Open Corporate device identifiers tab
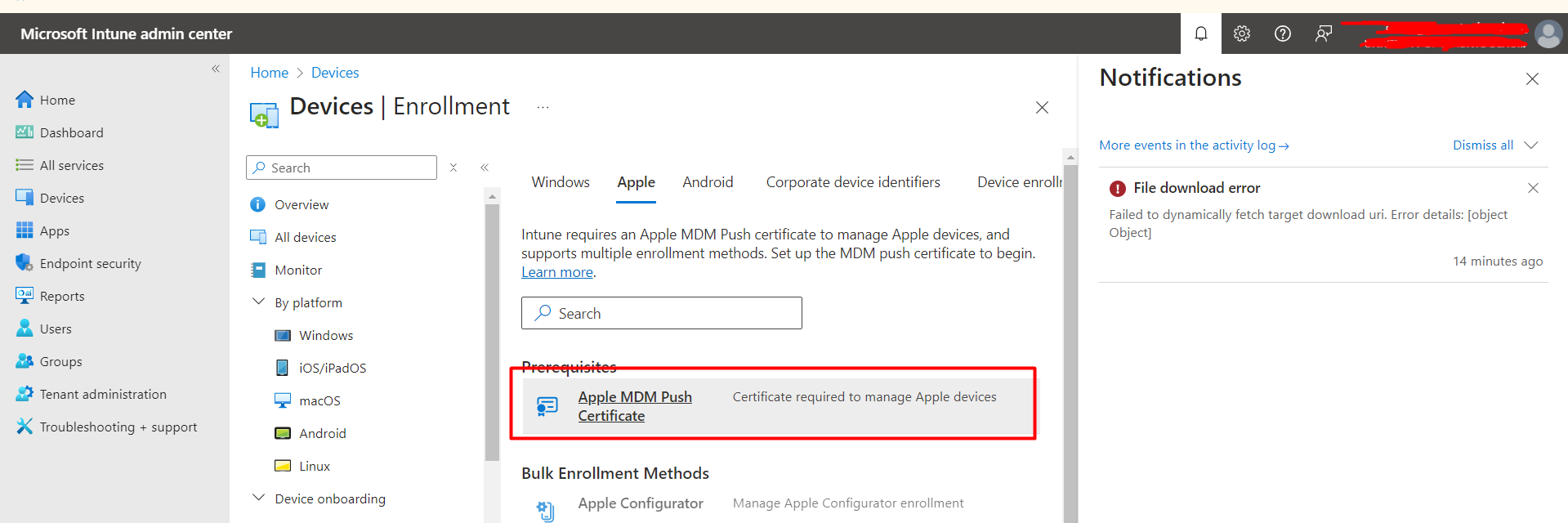Image resolution: width=1568 pixels, height=523 pixels. pos(853,182)
